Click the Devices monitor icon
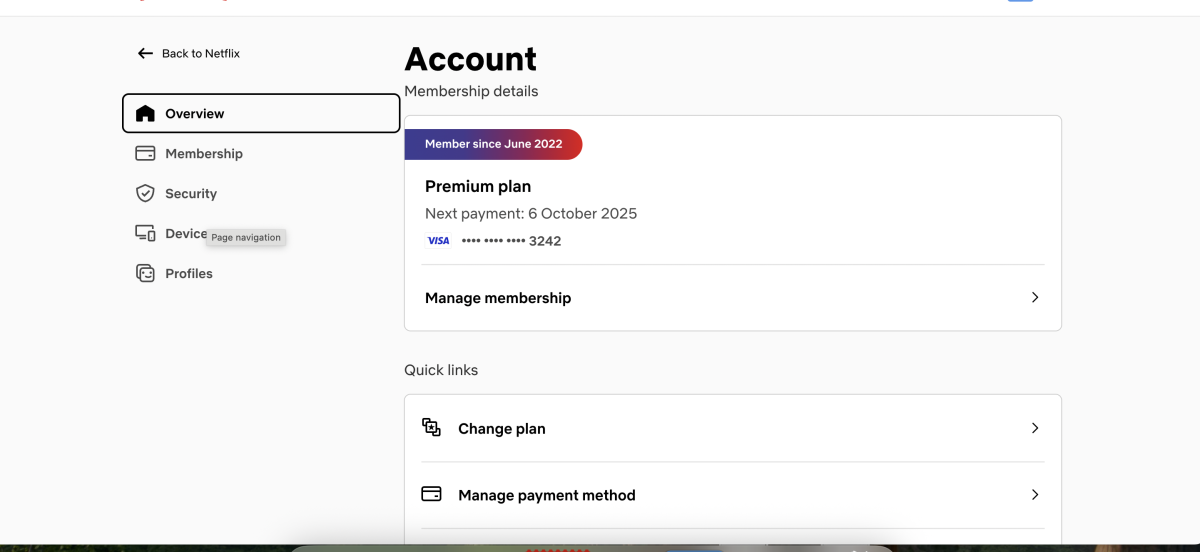Image resolution: width=1200 pixels, height=552 pixels. point(145,233)
